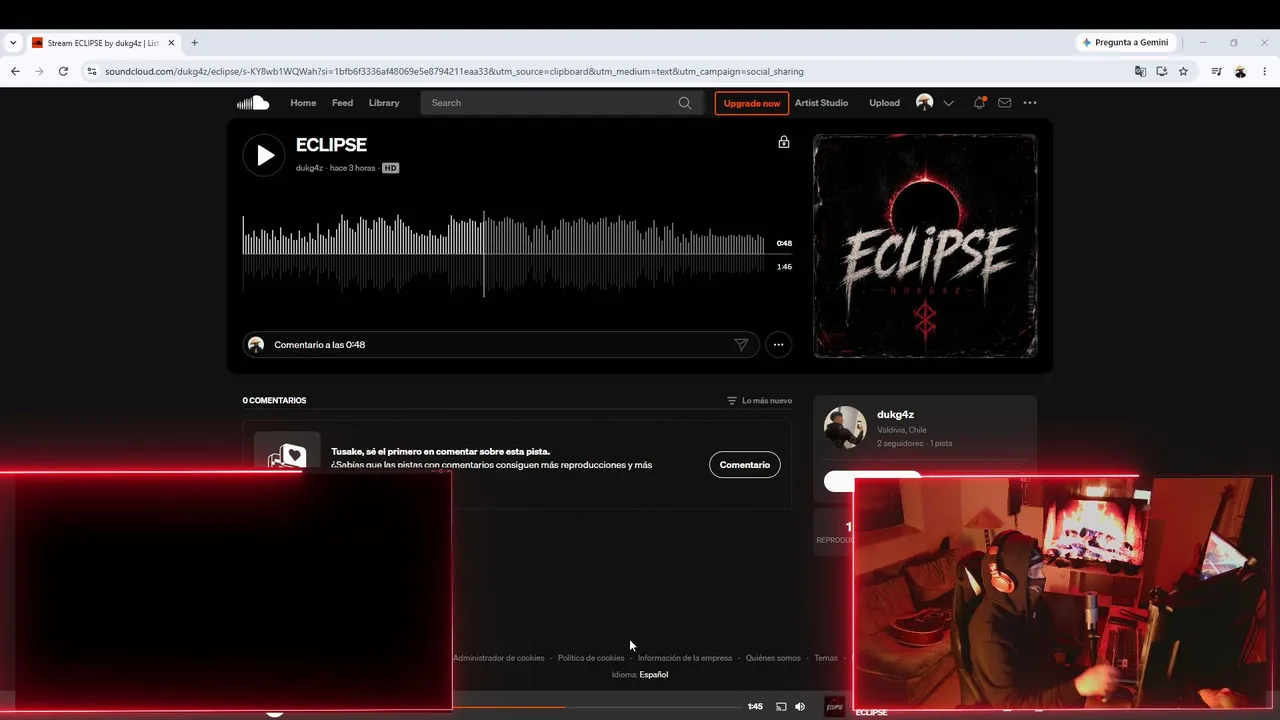1280x720 pixels.
Task: Open dukg4z artist link under track title
Action: click(309, 168)
